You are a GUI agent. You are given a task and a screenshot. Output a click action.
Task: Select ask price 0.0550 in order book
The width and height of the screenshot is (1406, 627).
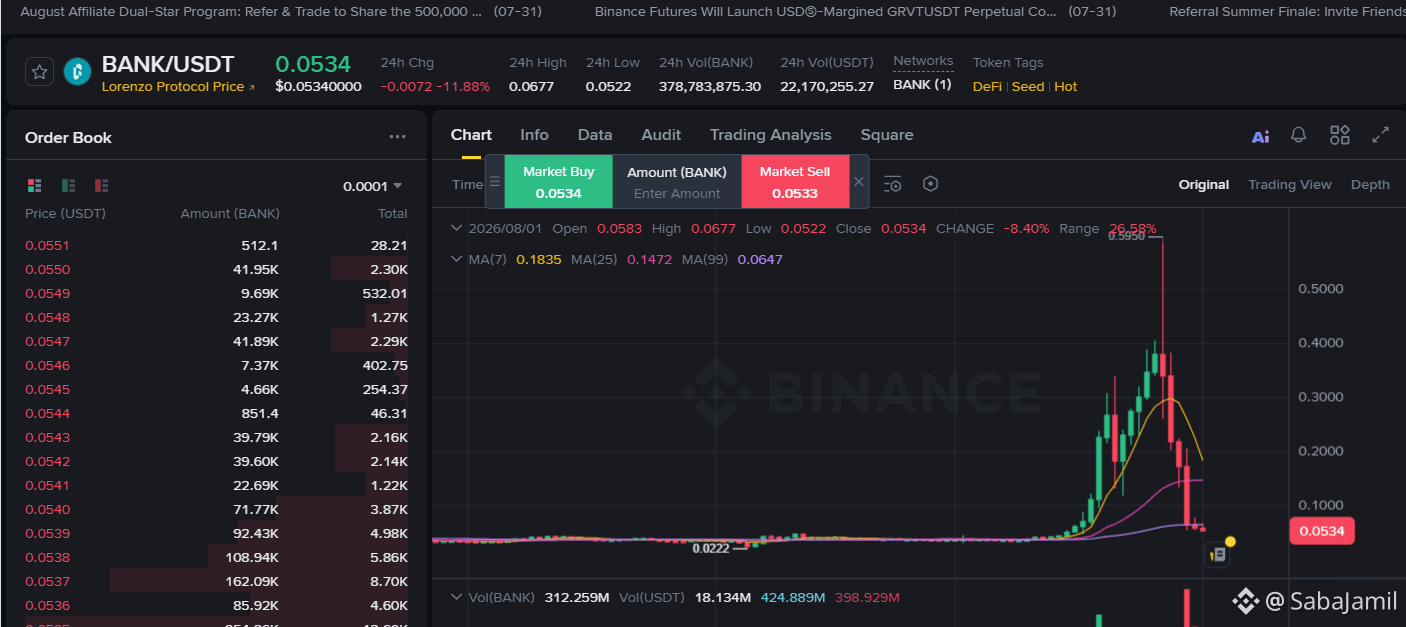(47, 269)
